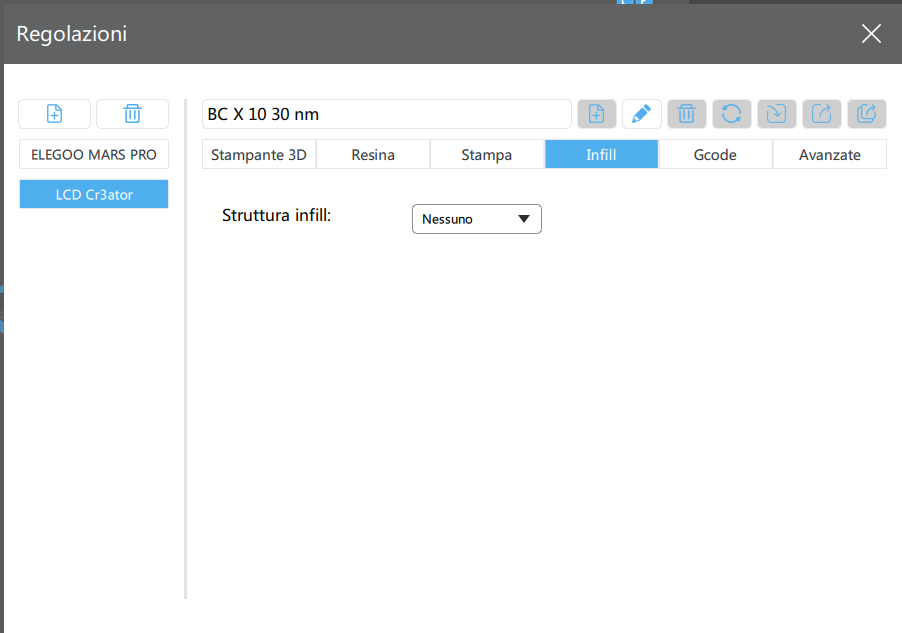Click the pencil rename profile icon
Viewport: 902px width, 633px height.
pos(641,114)
